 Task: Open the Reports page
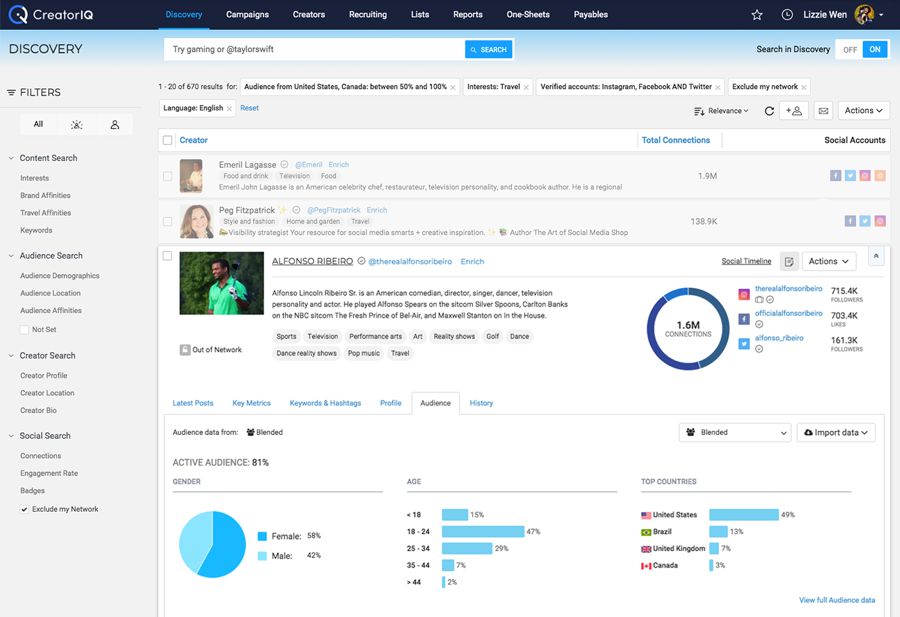point(468,14)
